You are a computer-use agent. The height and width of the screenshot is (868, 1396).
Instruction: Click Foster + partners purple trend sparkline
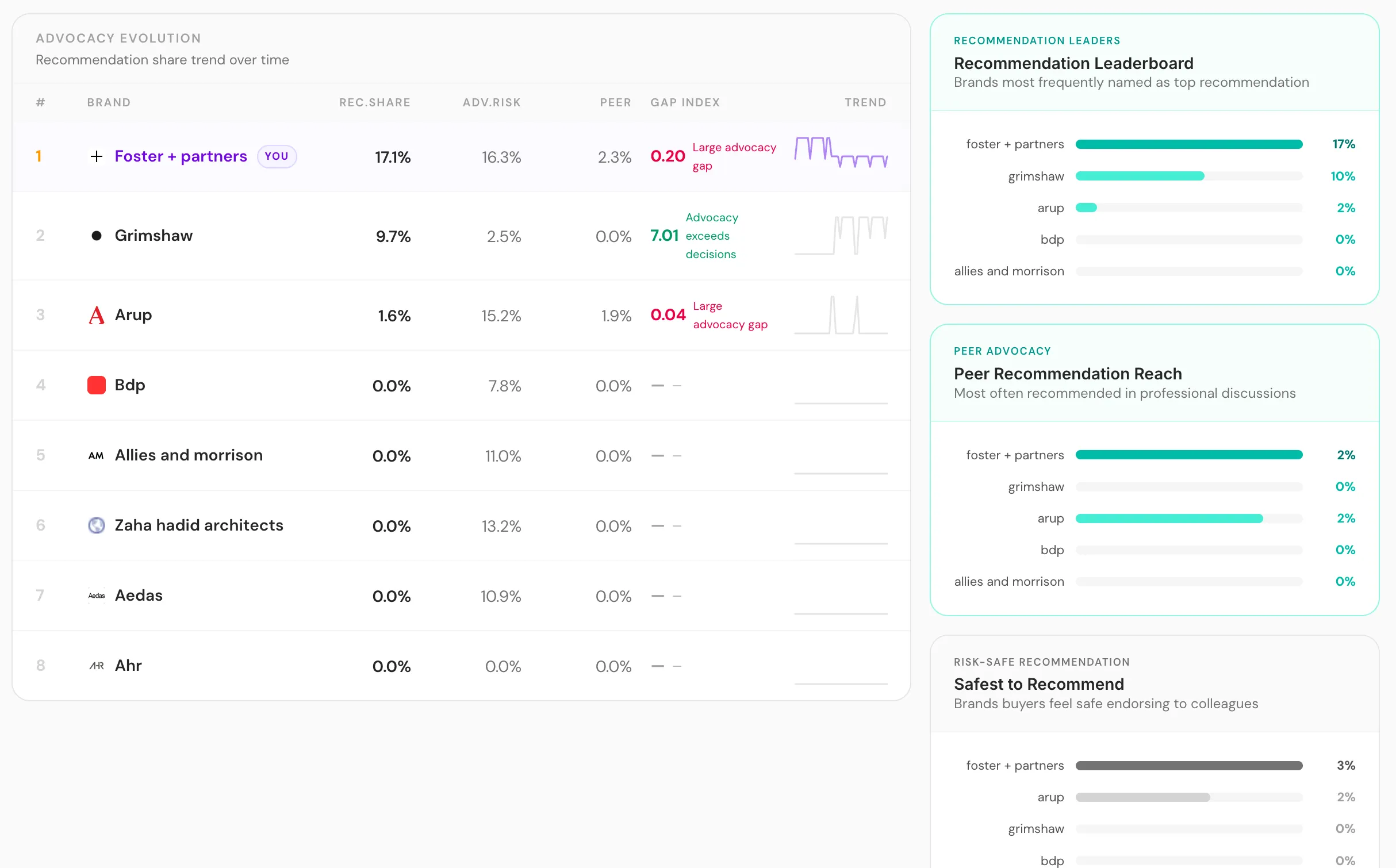pos(841,152)
